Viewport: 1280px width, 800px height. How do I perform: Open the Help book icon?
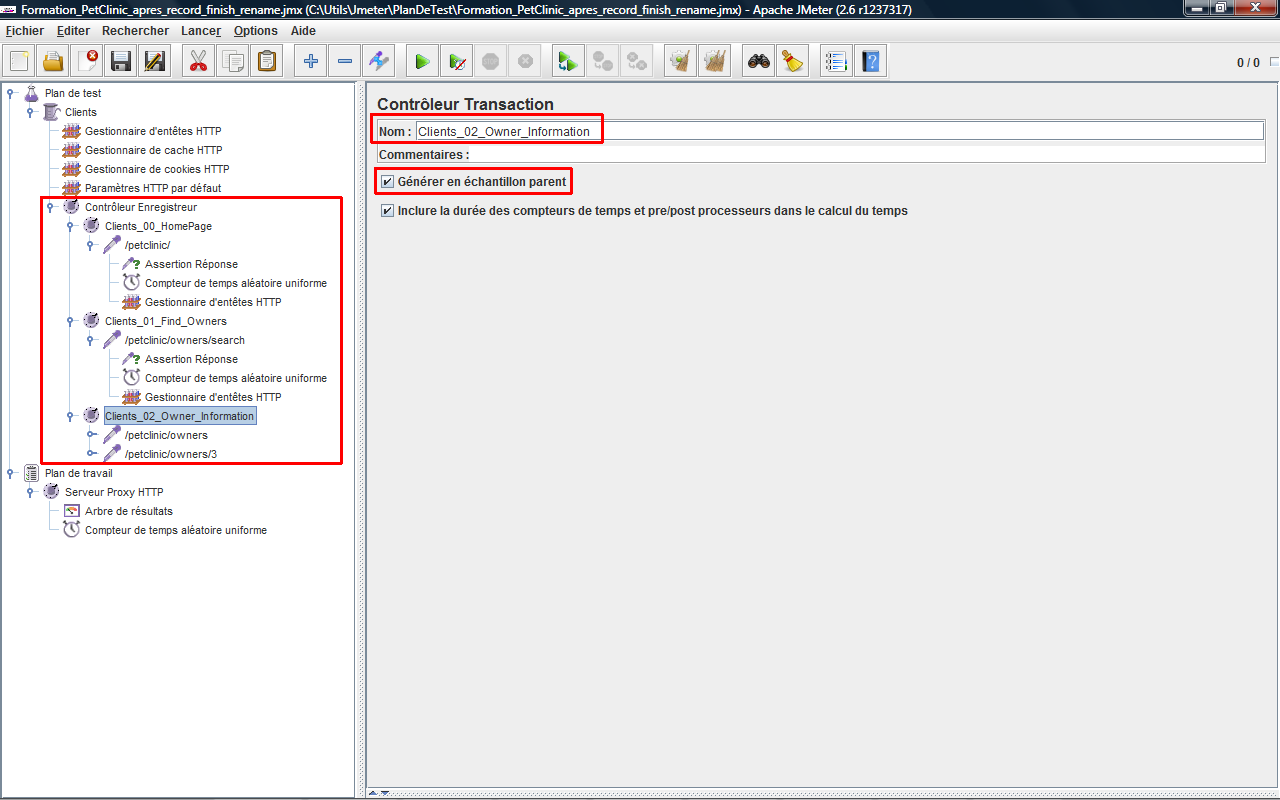point(870,62)
